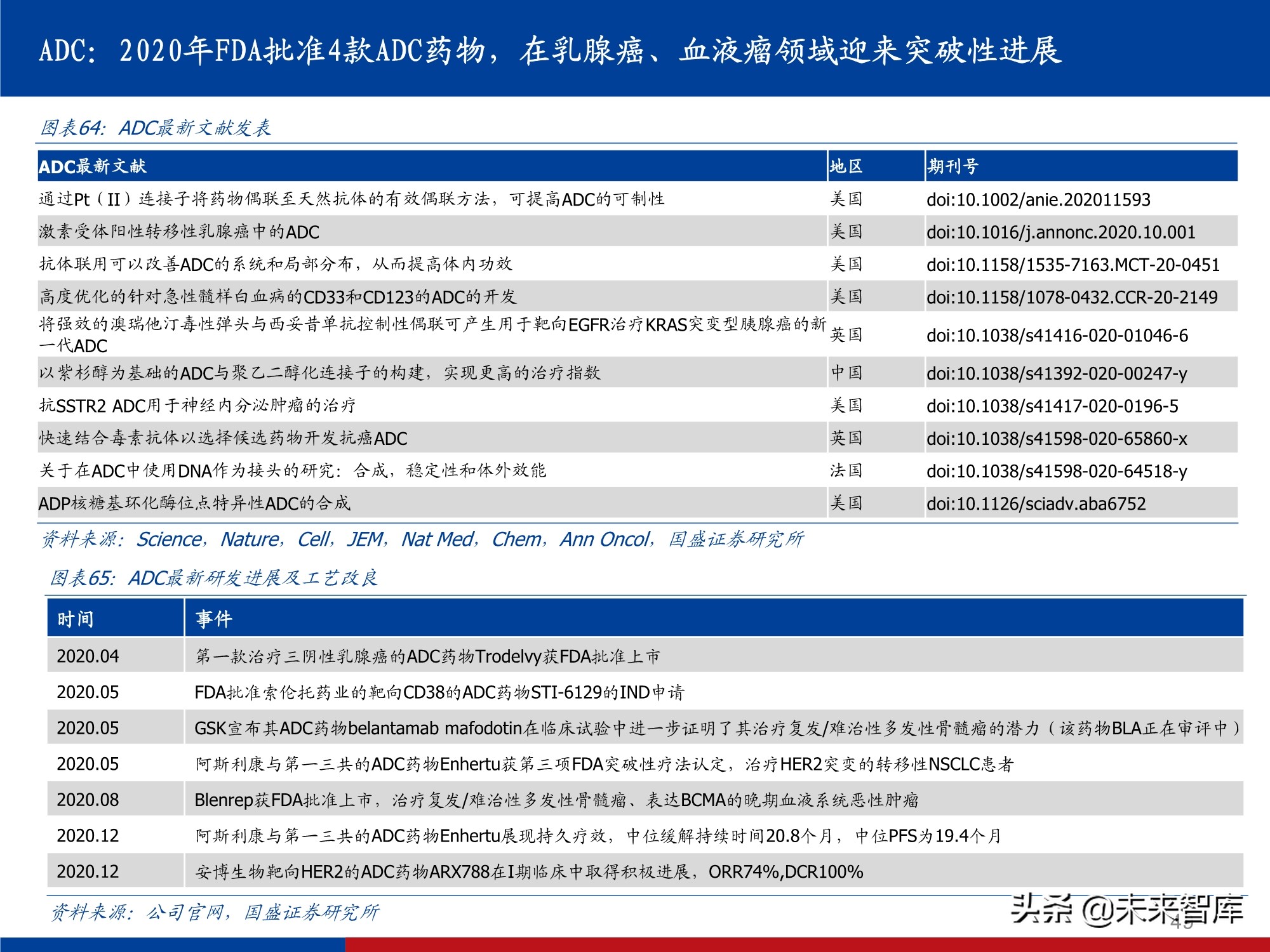
Task: Expand the 地区 column header
Action: click(x=848, y=166)
